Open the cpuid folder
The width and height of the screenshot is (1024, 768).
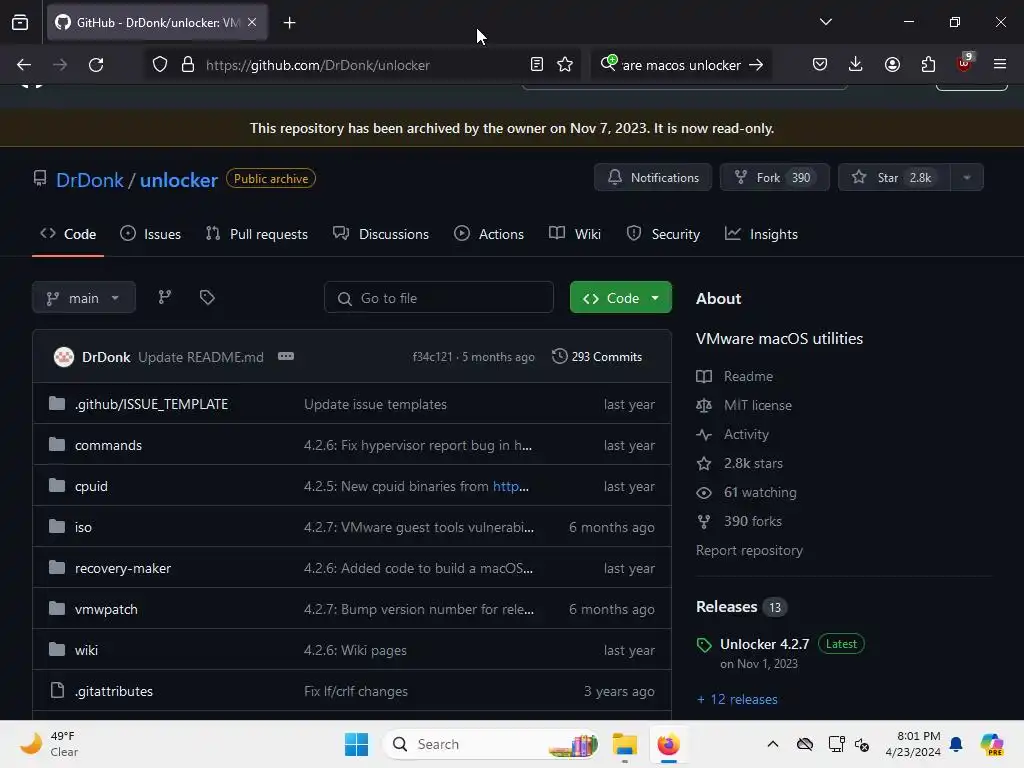(x=91, y=487)
